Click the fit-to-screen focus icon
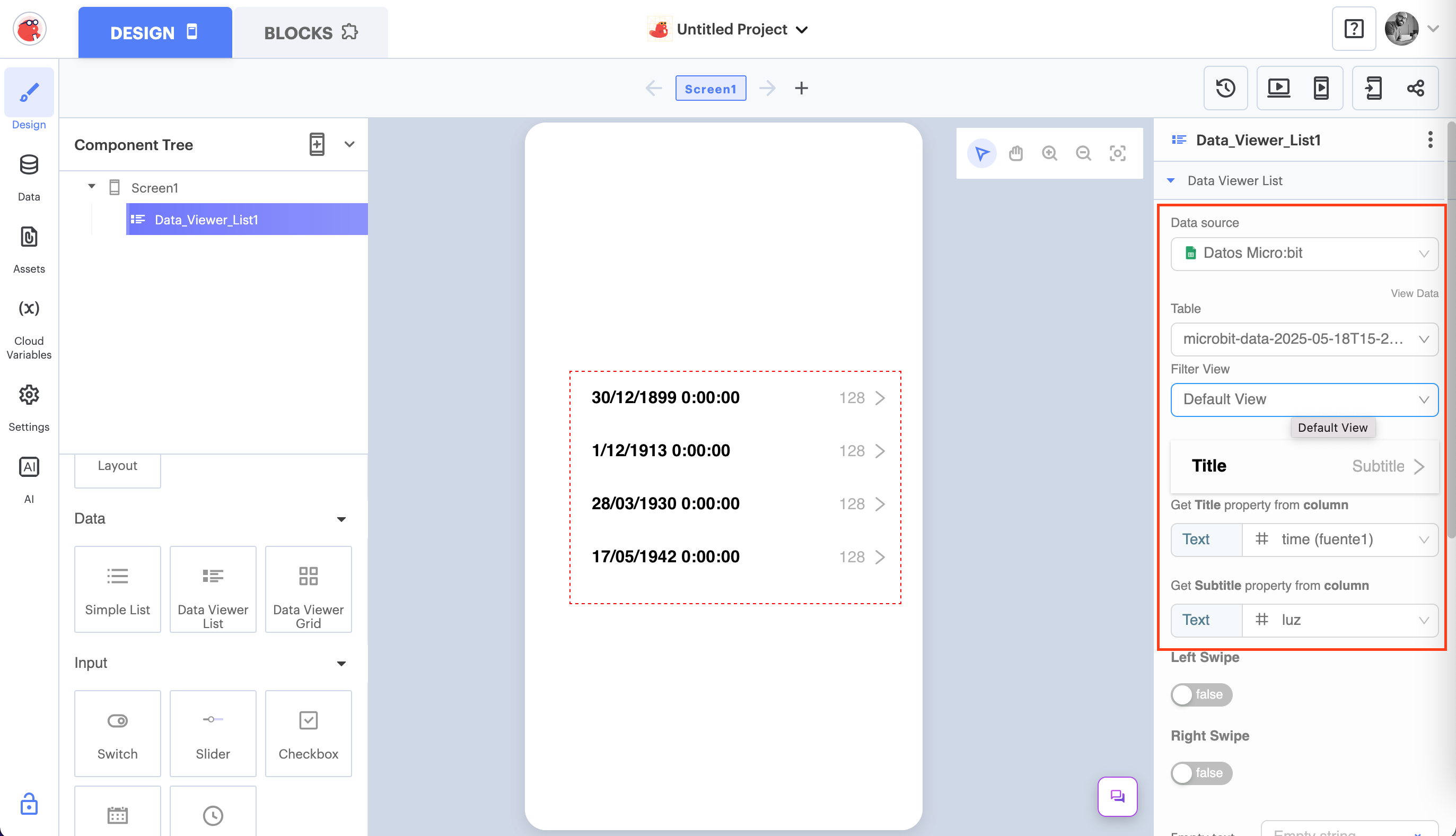 click(x=1117, y=153)
